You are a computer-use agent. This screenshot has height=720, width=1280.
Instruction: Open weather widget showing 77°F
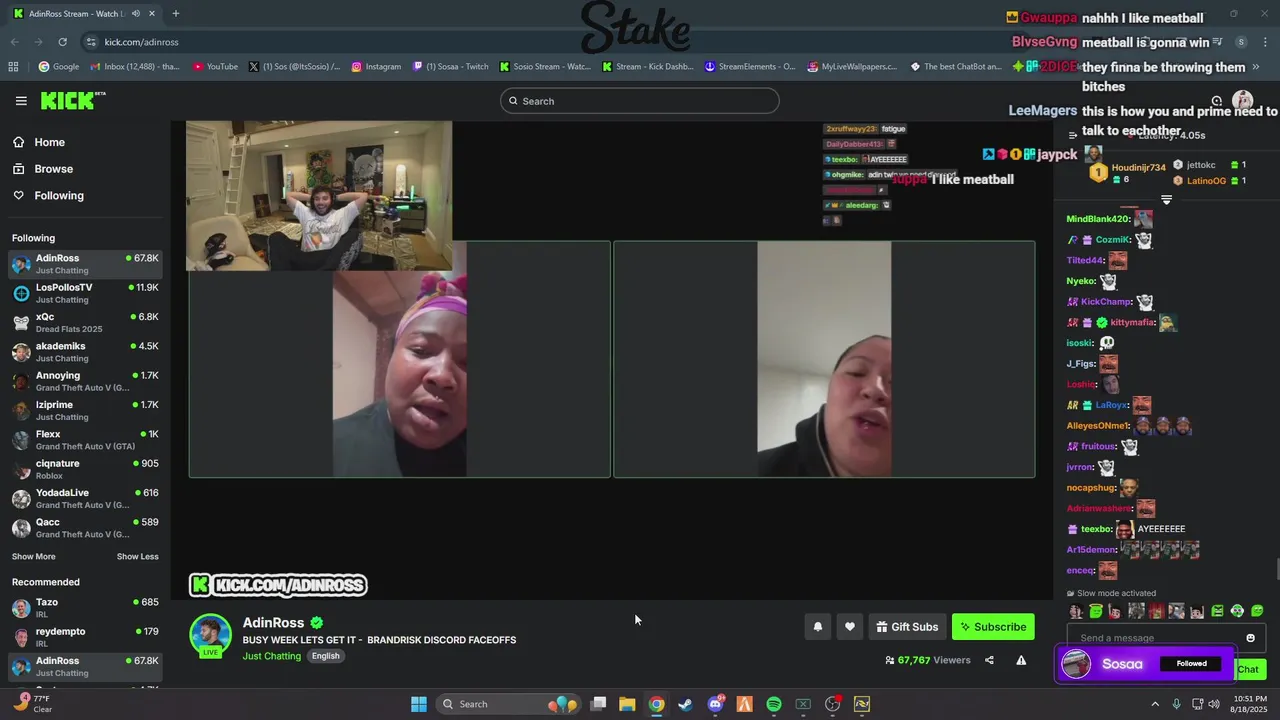(32, 704)
